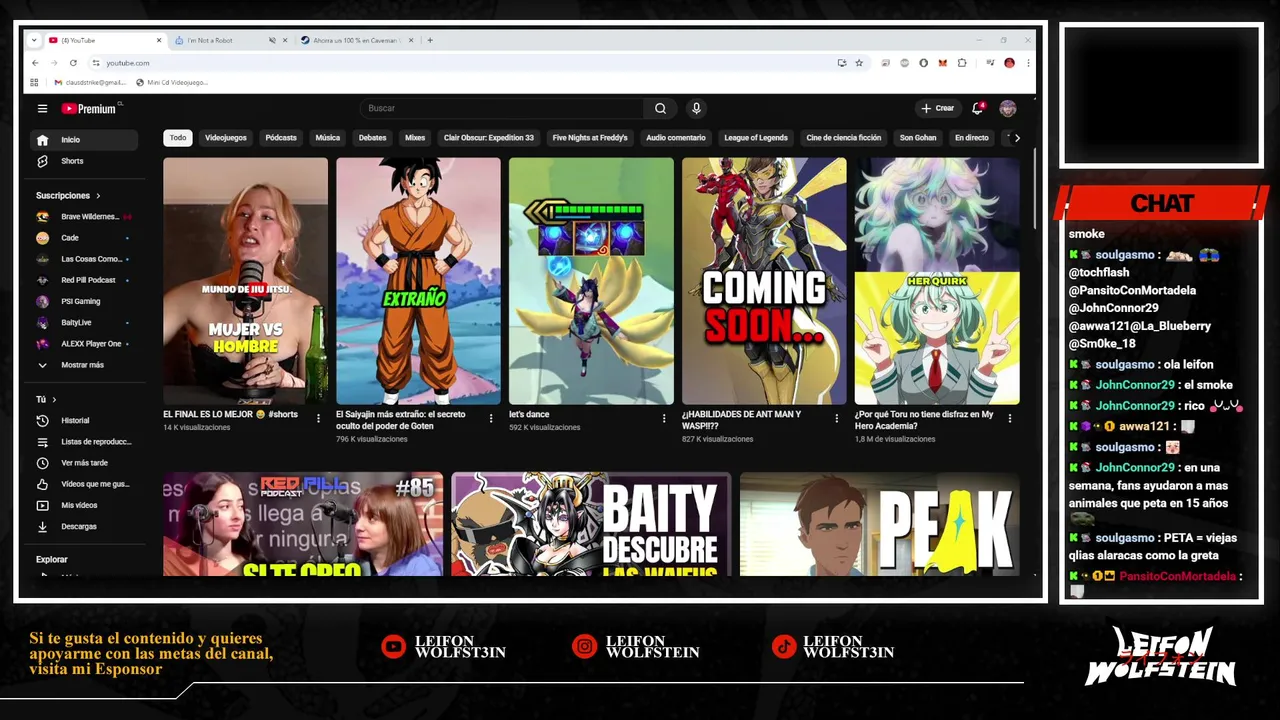This screenshot has height=720, width=1280.
Task: Open Cade channel subscription
Action: pyautogui.click(x=84, y=238)
